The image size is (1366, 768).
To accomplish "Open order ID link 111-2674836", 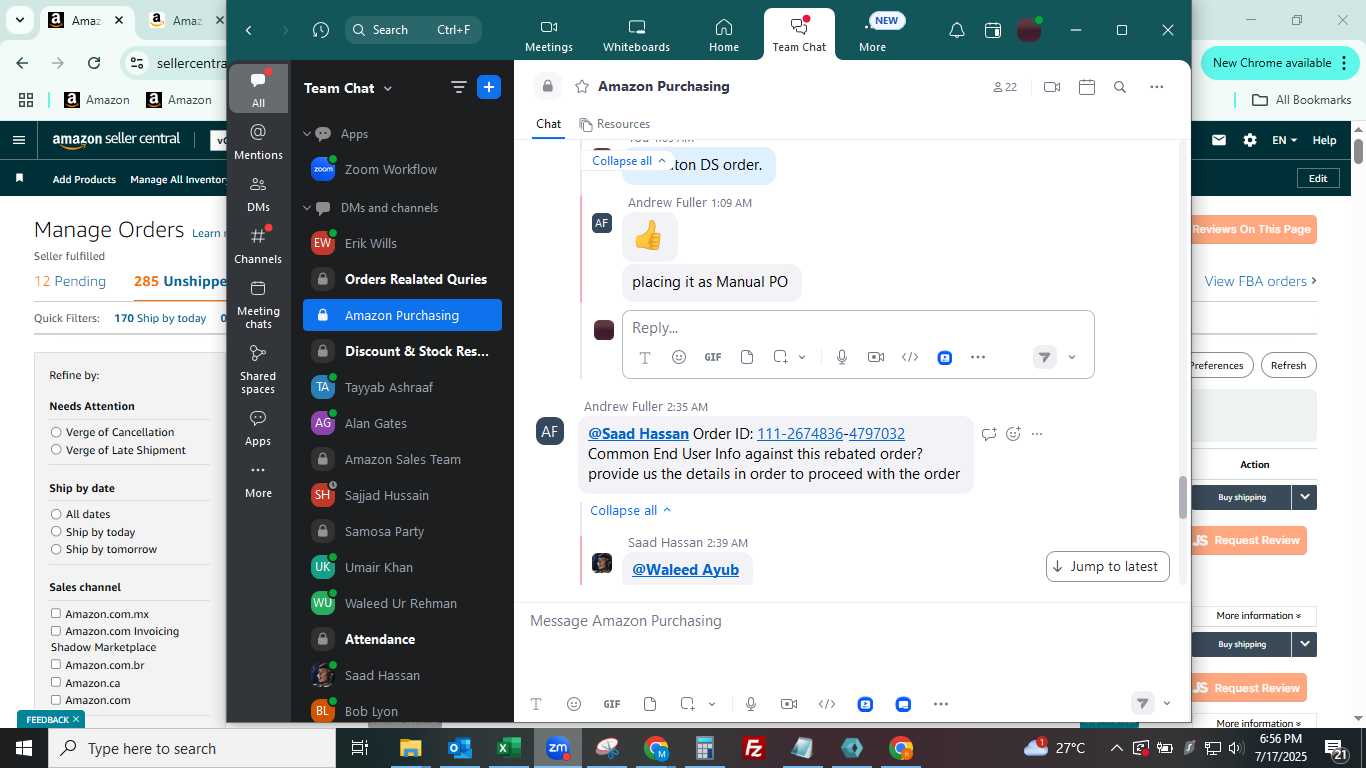I will [800, 434].
